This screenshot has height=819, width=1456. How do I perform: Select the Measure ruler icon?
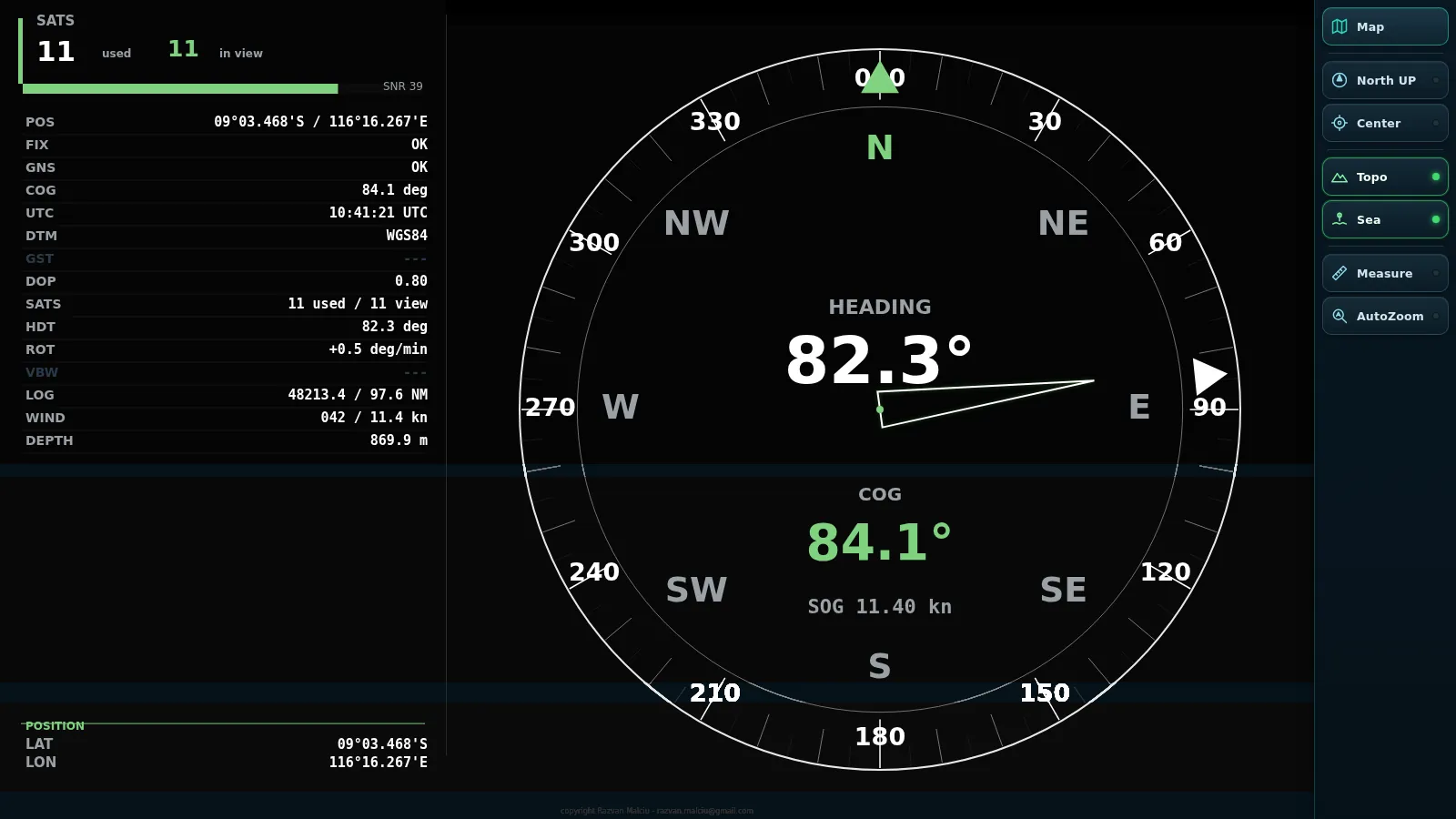point(1340,273)
